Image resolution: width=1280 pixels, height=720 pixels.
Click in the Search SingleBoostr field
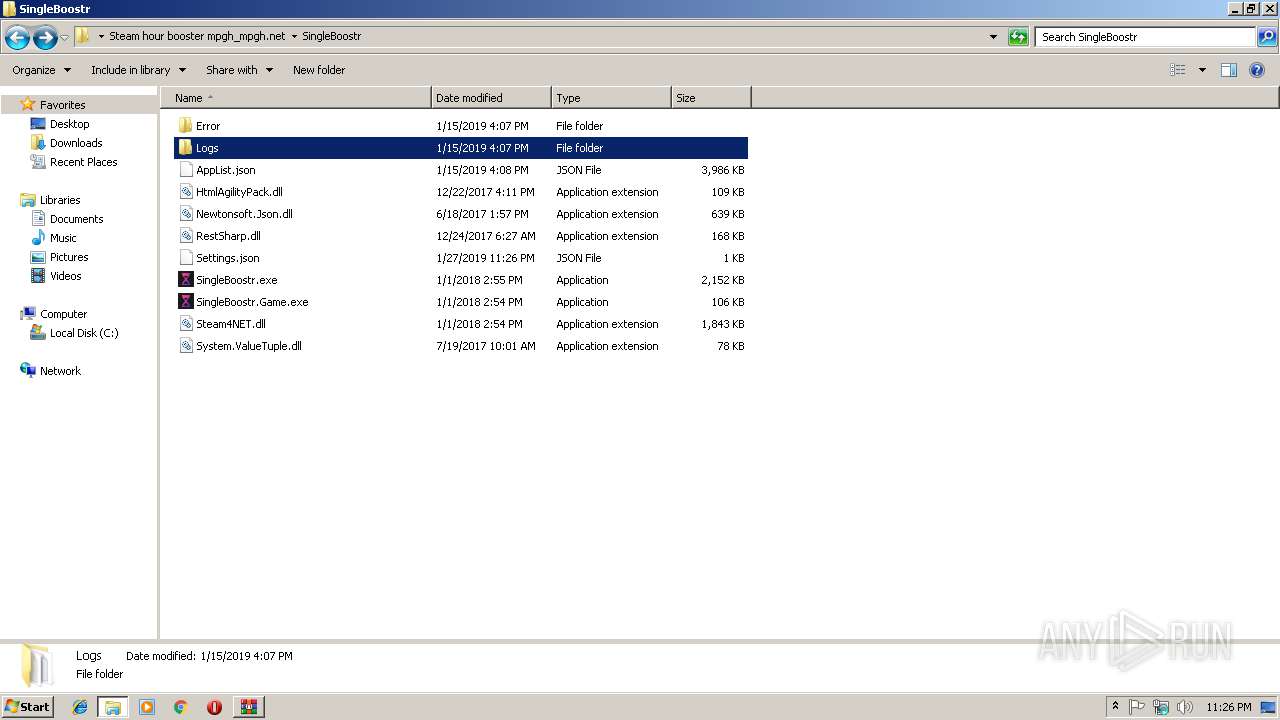(x=1145, y=37)
